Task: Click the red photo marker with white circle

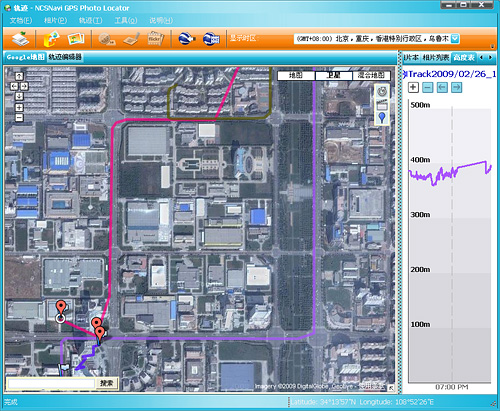Action: [x=61, y=311]
